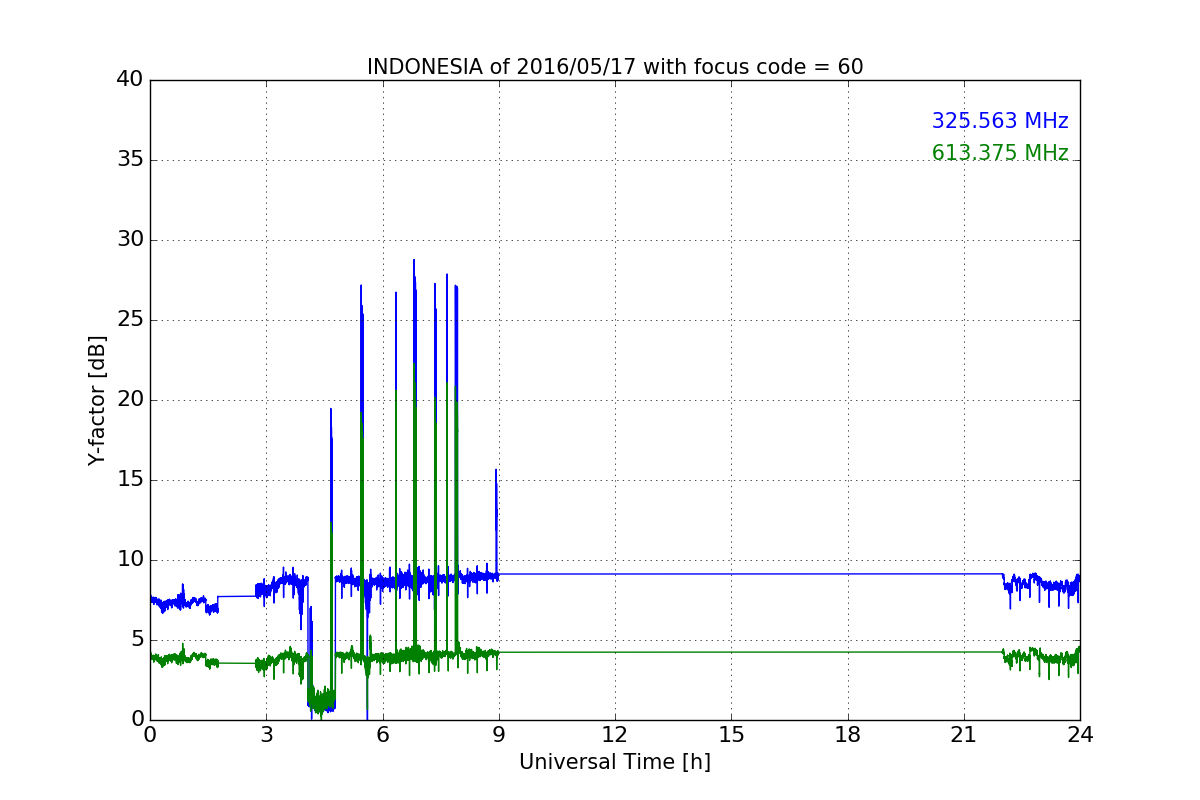Click the y-axis tick label 20
This screenshot has width=1200, height=800.
(x=130, y=400)
